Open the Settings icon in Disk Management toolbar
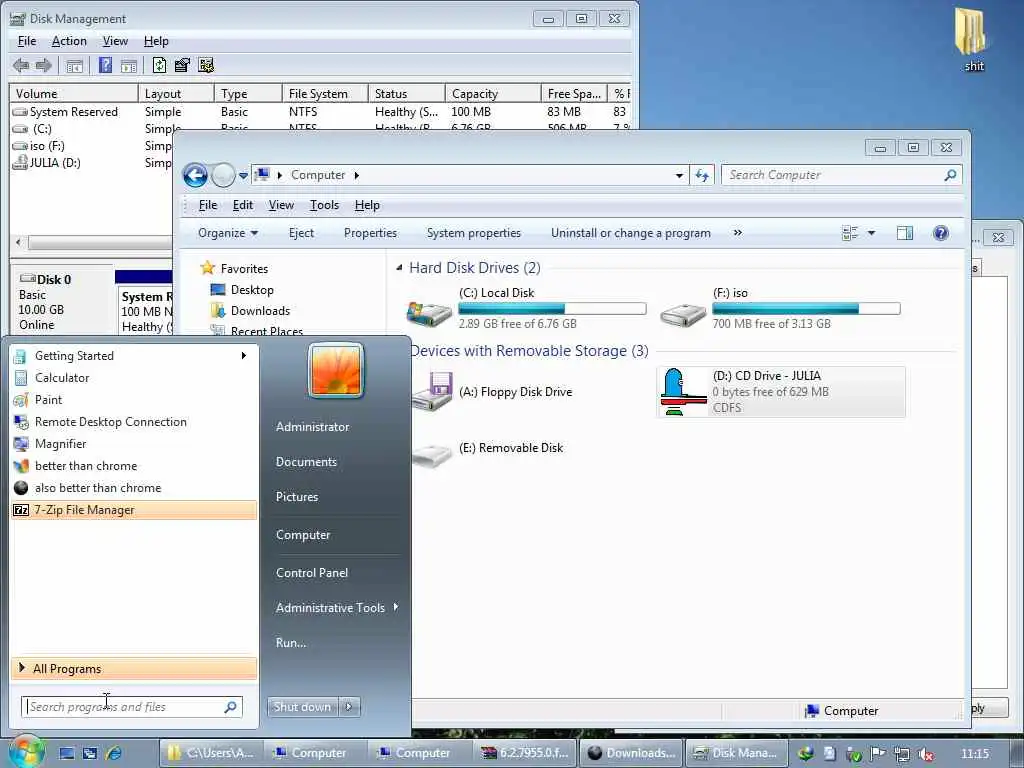This screenshot has width=1024, height=768. tap(206, 65)
